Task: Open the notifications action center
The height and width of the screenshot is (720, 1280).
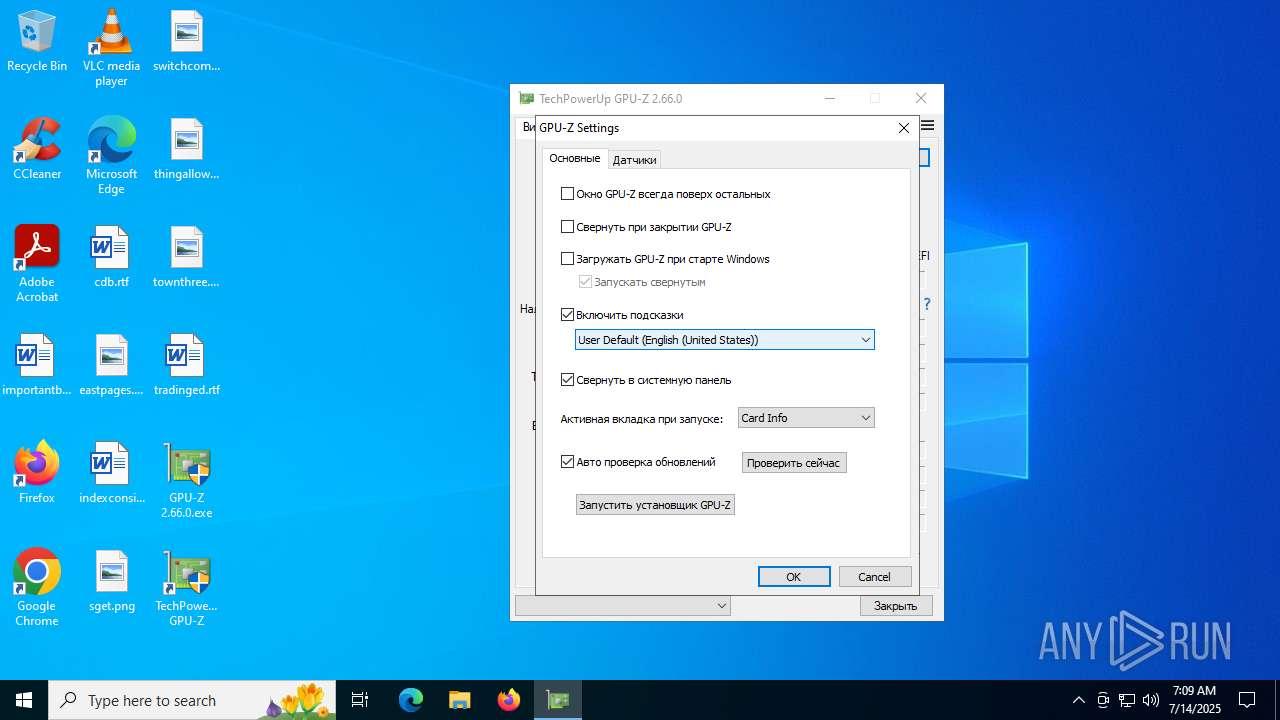Action: pyautogui.click(x=1247, y=700)
